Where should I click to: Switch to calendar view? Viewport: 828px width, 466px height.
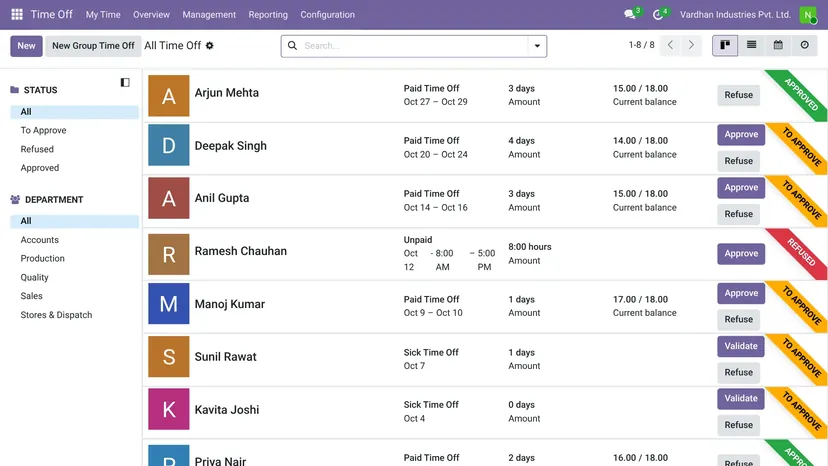pos(778,45)
